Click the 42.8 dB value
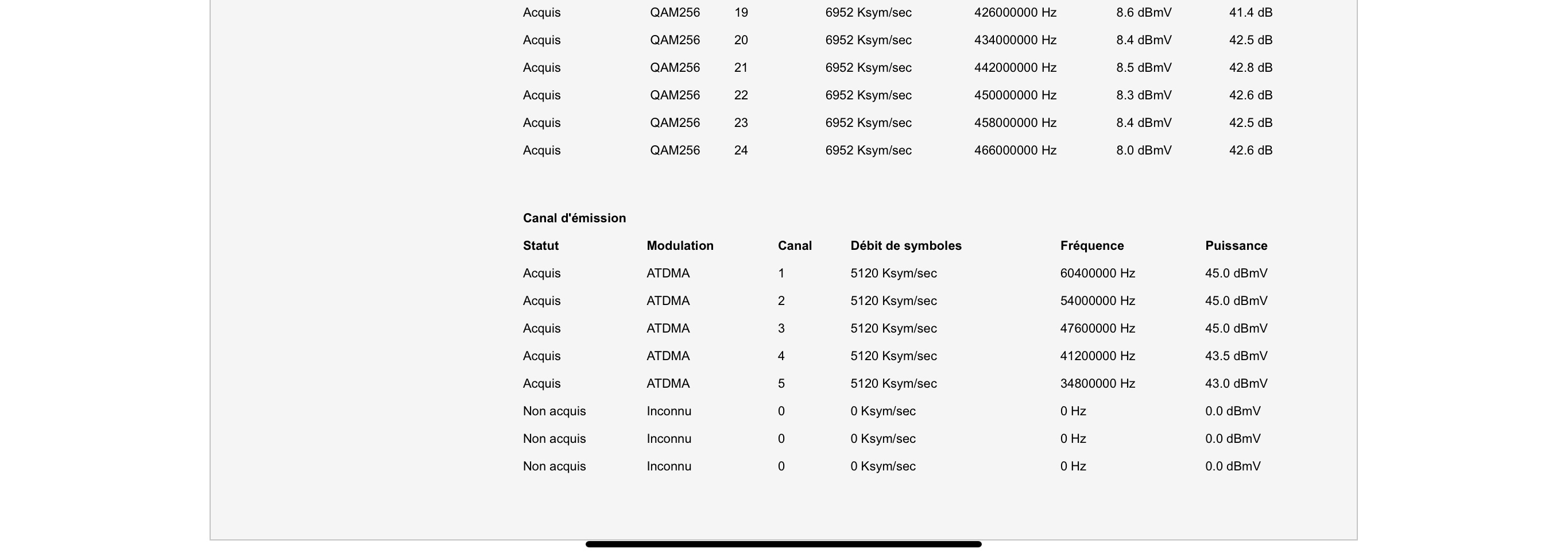This screenshot has height=556, width=1568. point(1251,68)
